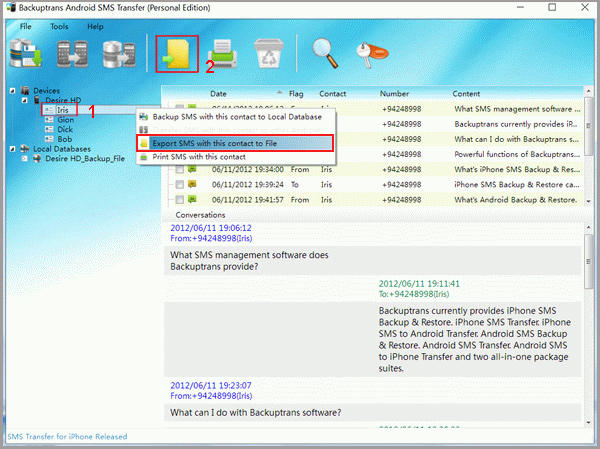Select the Iris contact in the tree
The width and height of the screenshot is (600, 449).
pyautogui.click(x=63, y=110)
